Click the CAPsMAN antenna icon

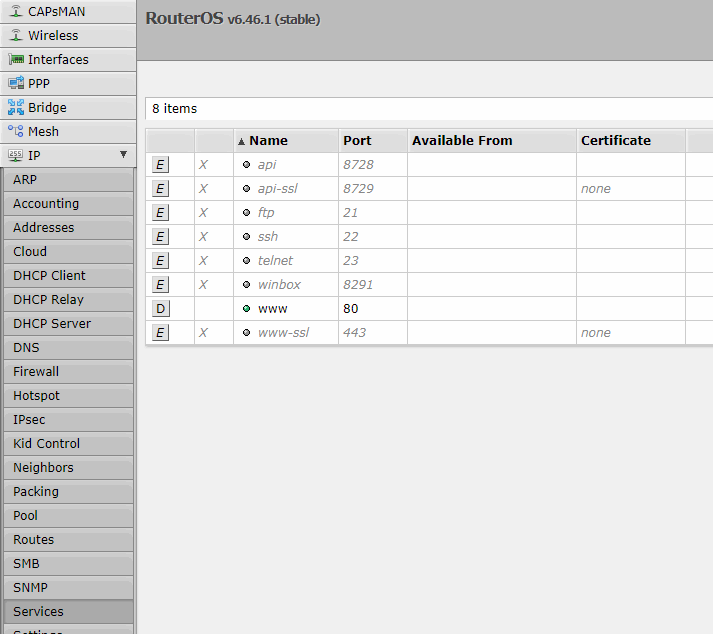tap(16, 11)
